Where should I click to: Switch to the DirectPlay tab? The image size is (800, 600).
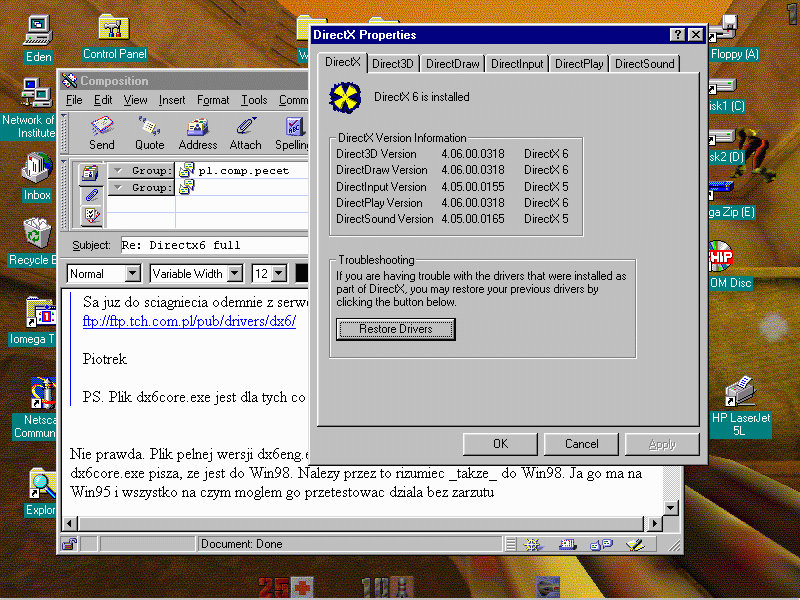coord(579,64)
